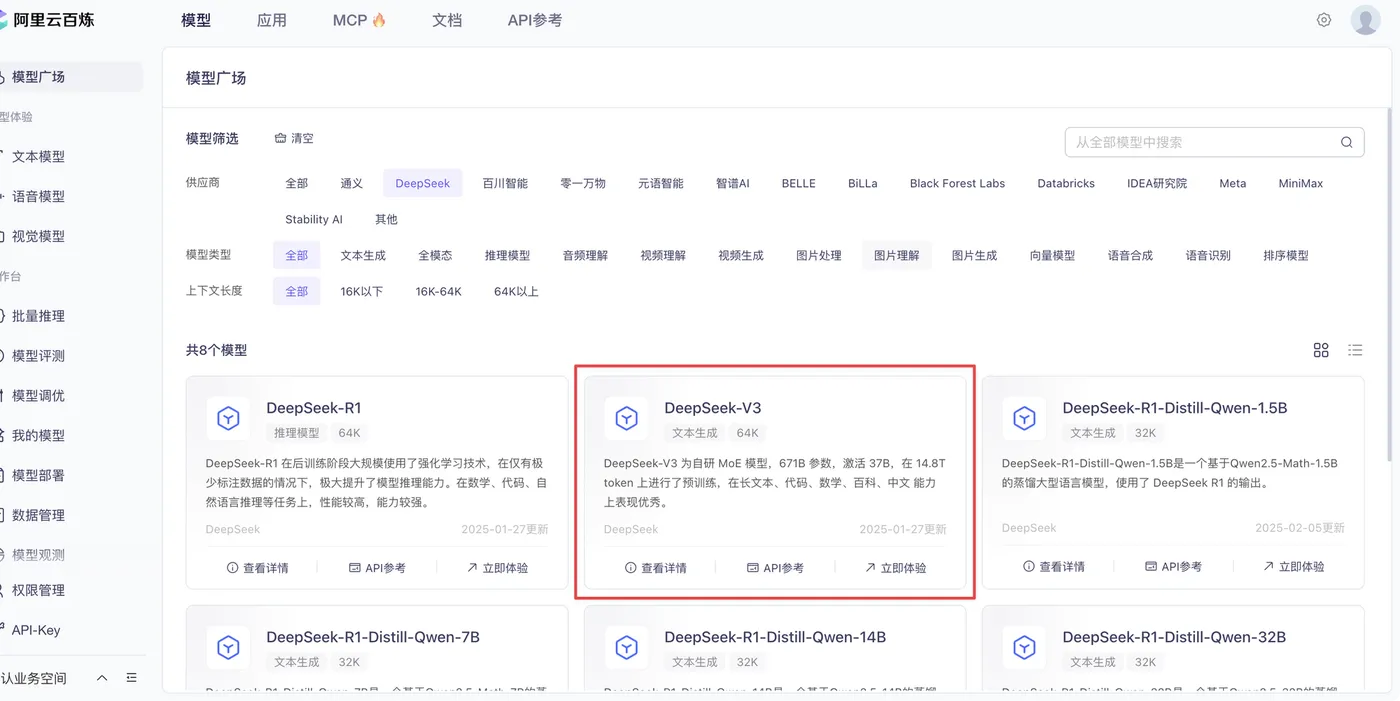The image size is (1400, 701).
Task: Open API参考 for DeepSeek-R1 card
Action: pyautogui.click(x=377, y=568)
